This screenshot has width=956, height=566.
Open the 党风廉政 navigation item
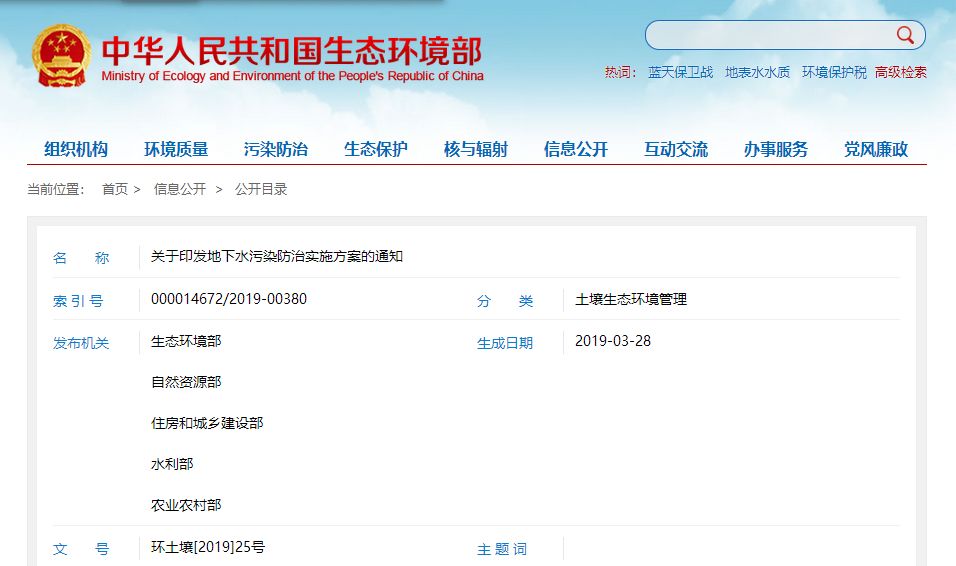876,149
